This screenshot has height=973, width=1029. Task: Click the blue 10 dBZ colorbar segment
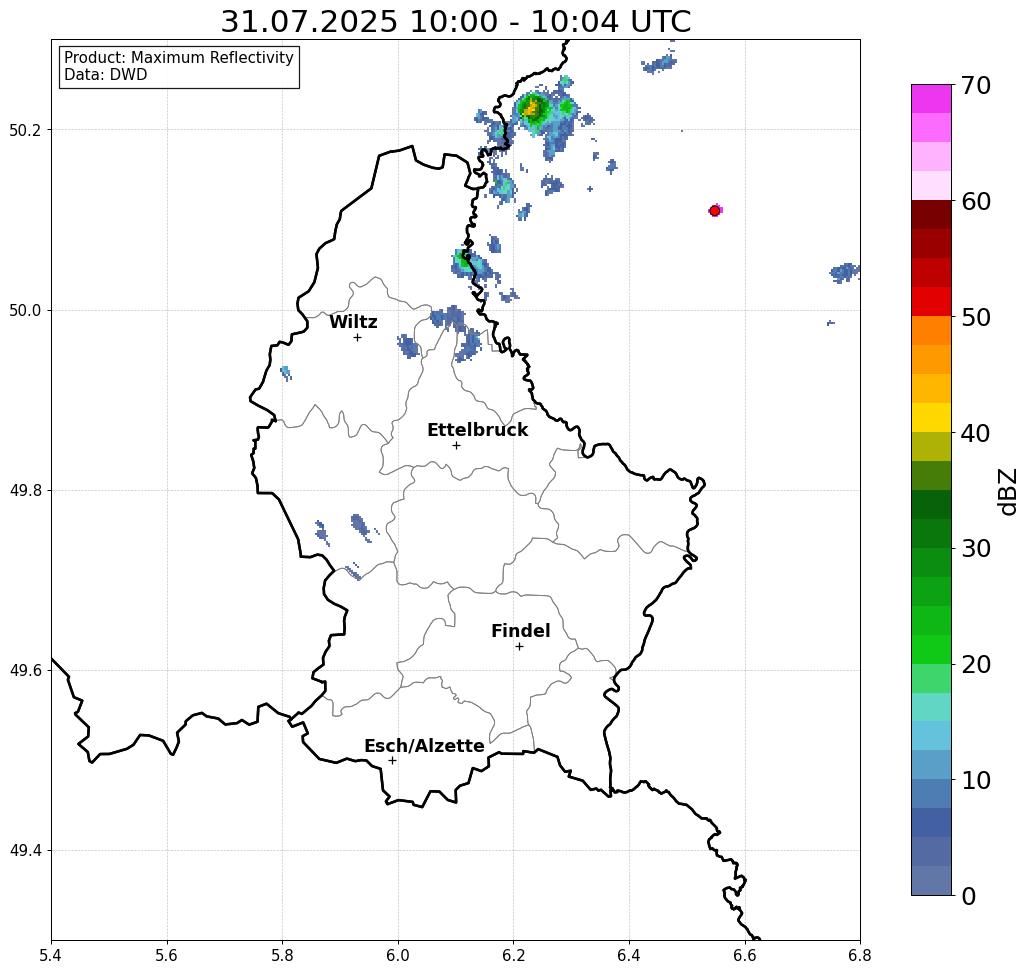pos(931,765)
